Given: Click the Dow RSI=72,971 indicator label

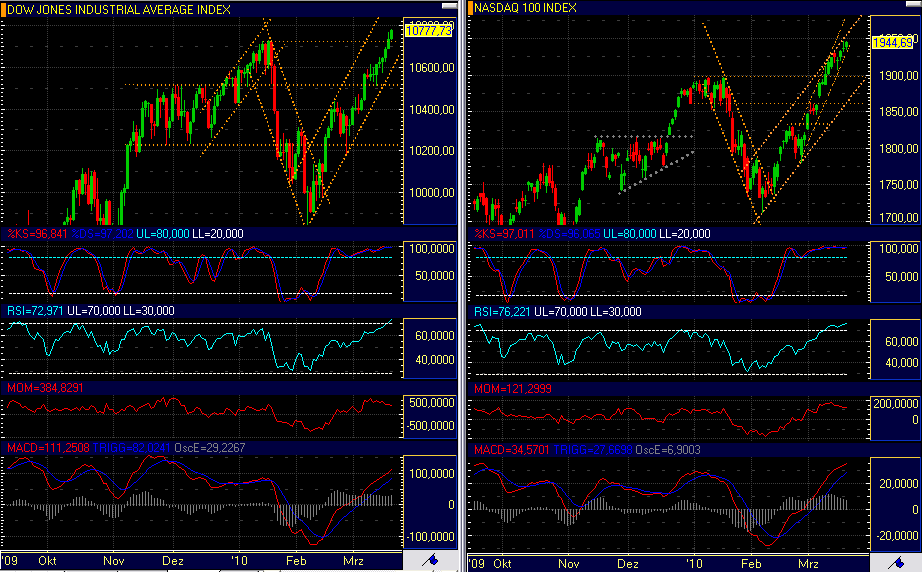Looking at the screenshot, I should (35, 311).
